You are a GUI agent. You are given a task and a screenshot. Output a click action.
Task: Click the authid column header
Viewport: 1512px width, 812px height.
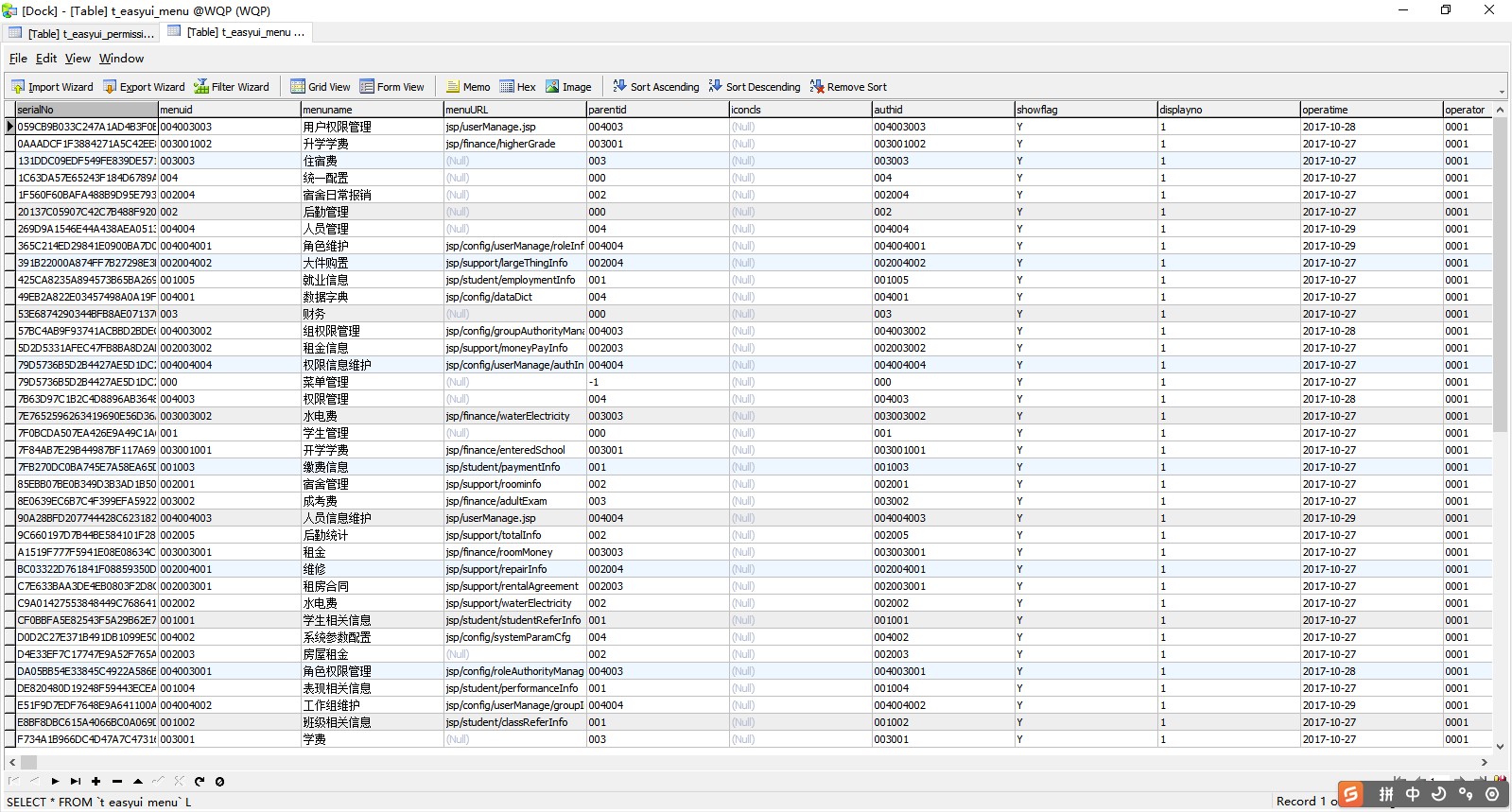943,110
